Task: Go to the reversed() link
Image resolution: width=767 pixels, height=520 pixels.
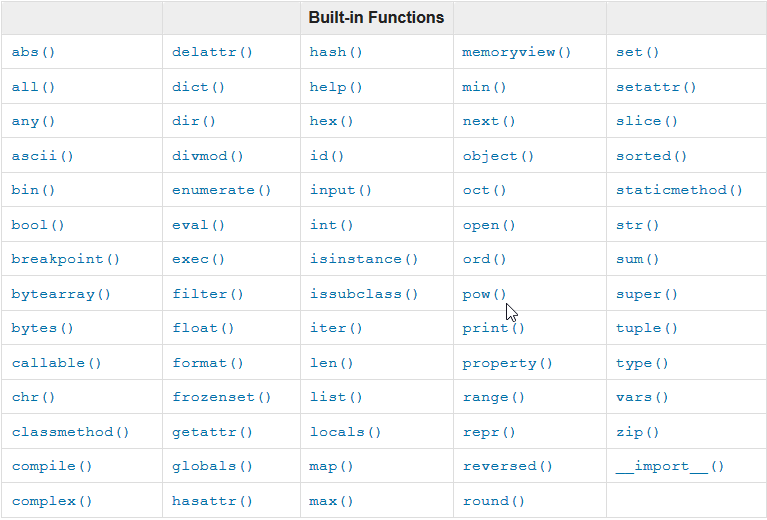Action: pyautogui.click(x=507, y=466)
